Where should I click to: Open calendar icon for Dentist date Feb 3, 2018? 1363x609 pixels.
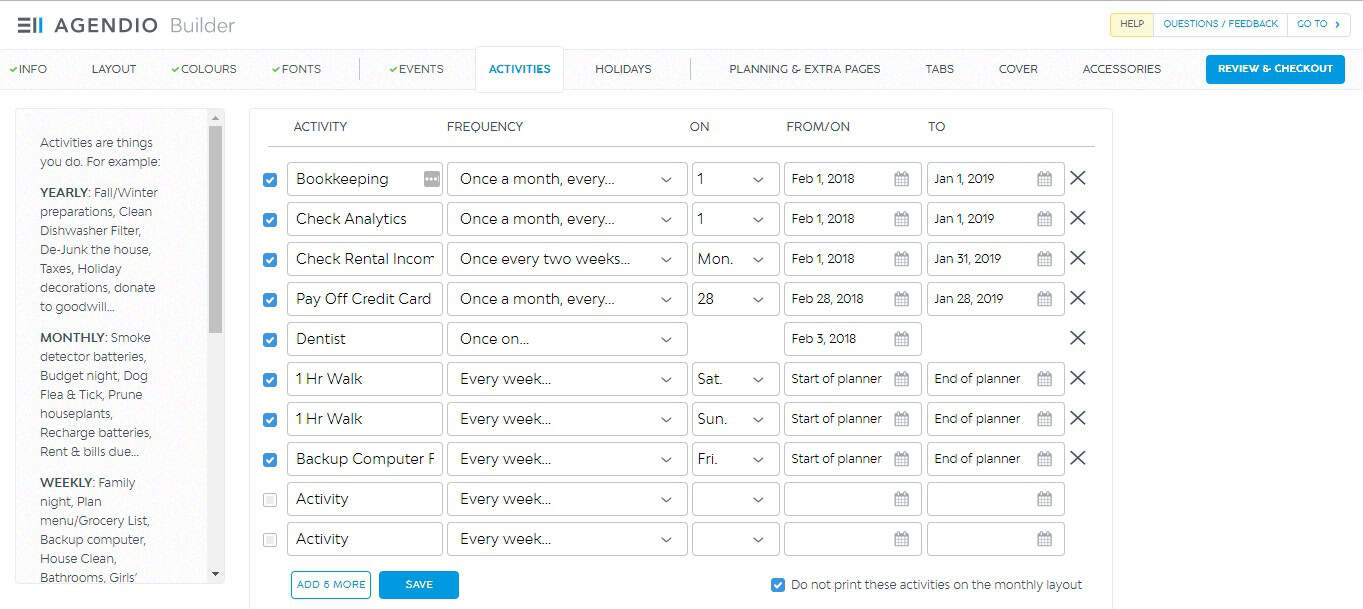point(901,339)
